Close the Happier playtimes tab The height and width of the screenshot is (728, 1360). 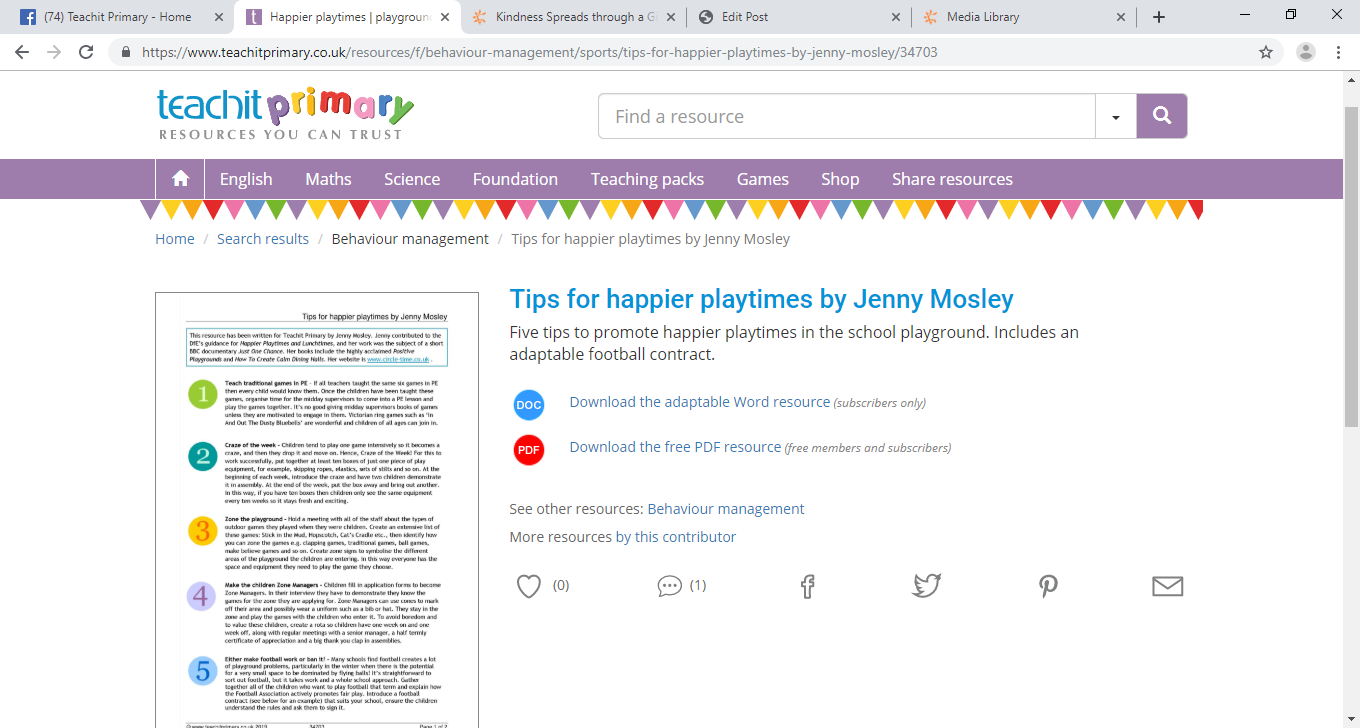(443, 17)
